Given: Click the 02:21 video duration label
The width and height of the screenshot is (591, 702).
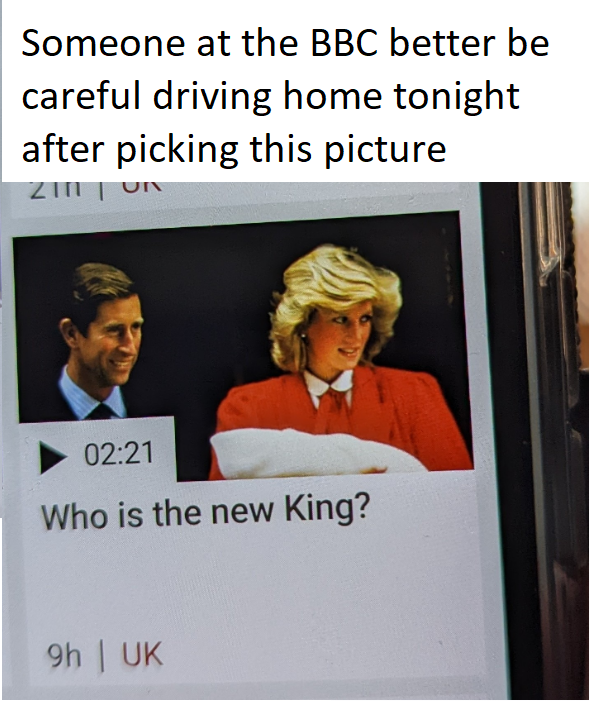Looking at the screenshot, I should tap(119, 453).
